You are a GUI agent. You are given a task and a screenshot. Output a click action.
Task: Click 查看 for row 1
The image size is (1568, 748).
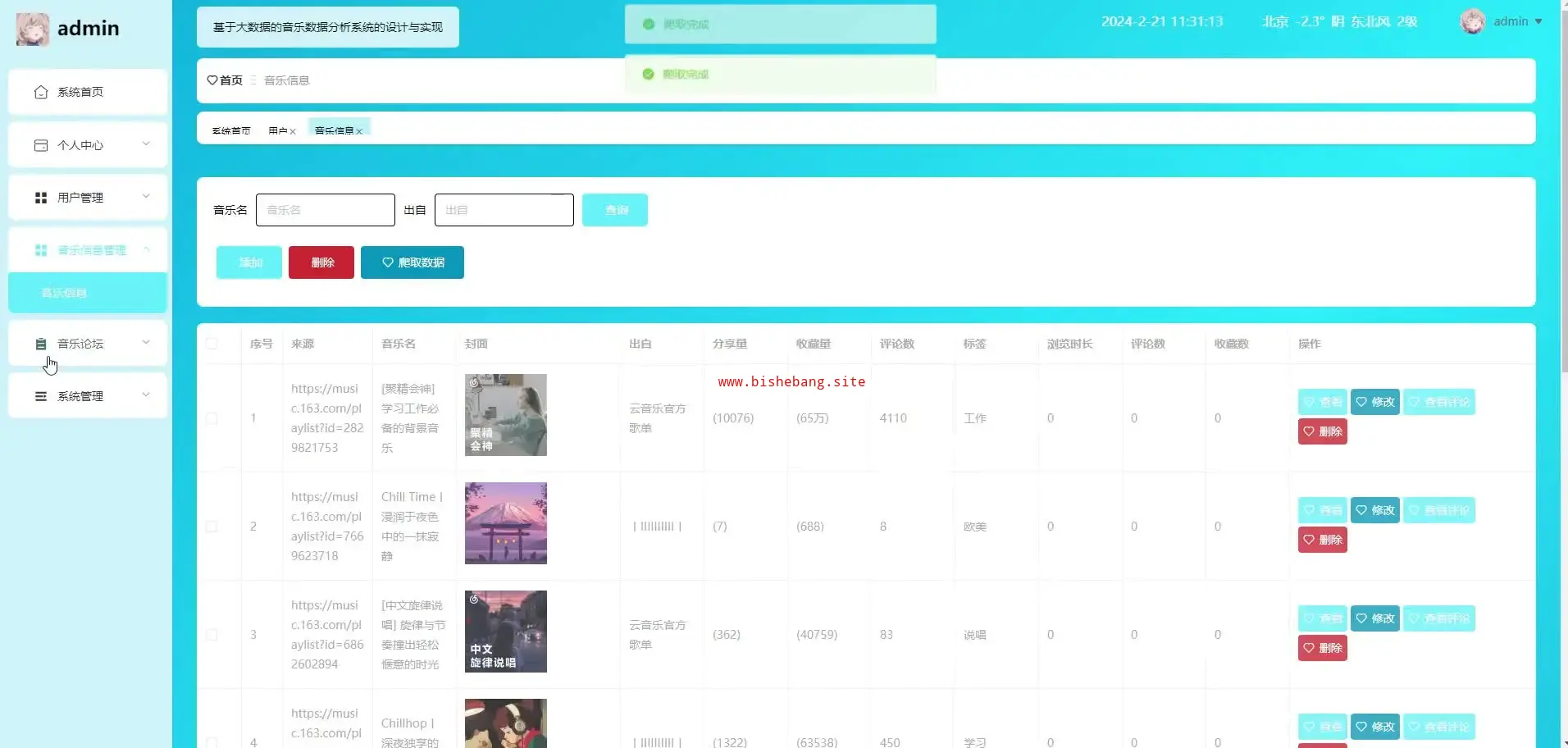coord(1323,402)
